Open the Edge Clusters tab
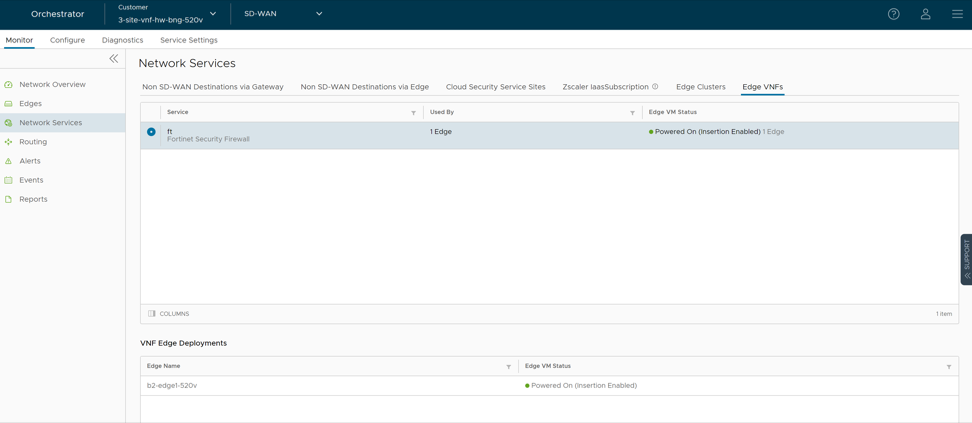The height and width of the screenshot is (423, 972). point(700,87)
